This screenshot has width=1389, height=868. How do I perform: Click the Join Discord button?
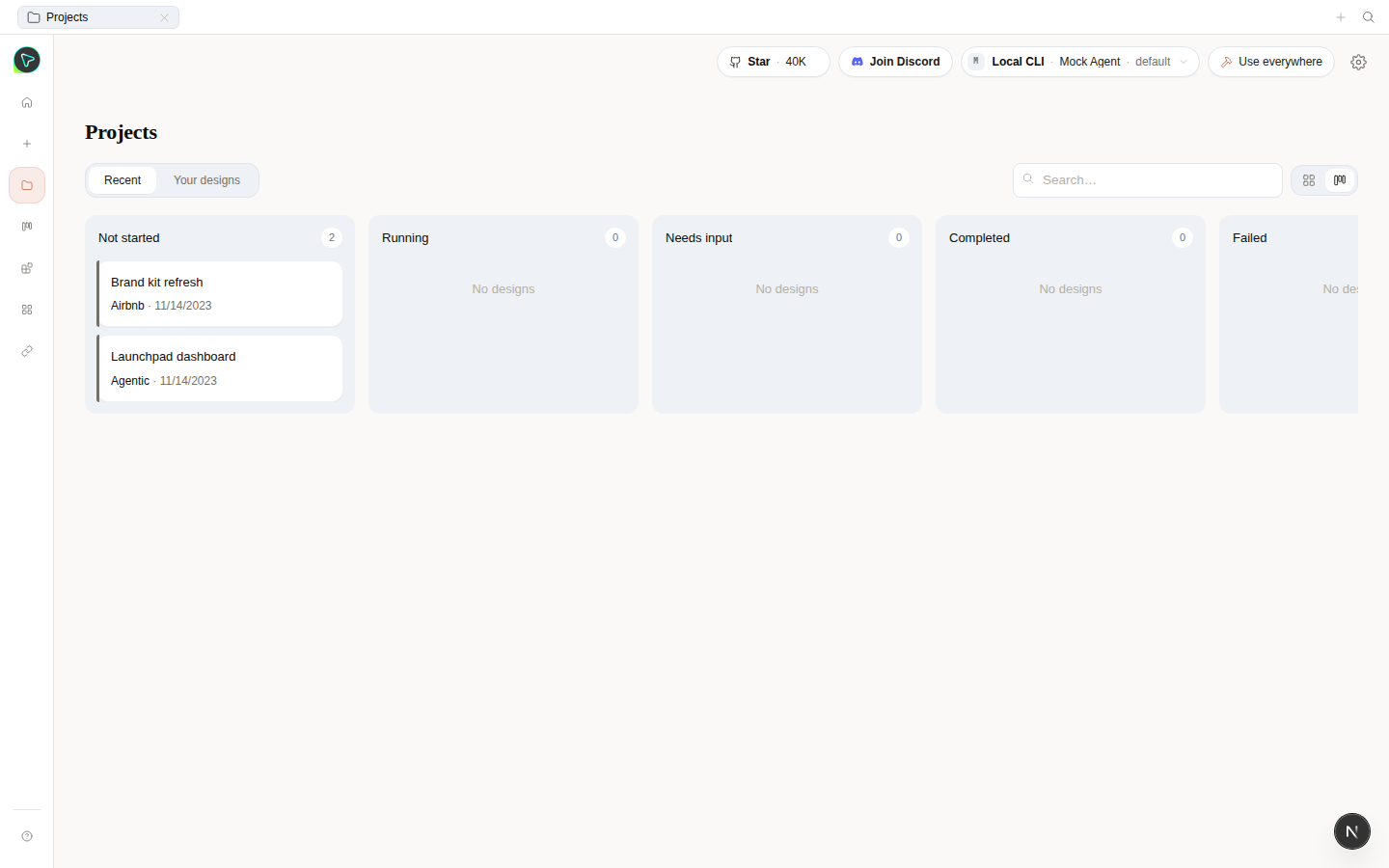pyautogui.click(x=895, y=62)
